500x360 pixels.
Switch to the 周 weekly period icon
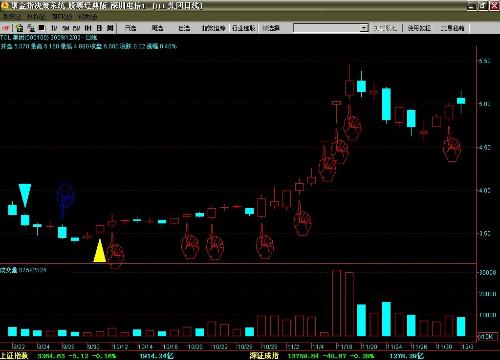(110, 28)
